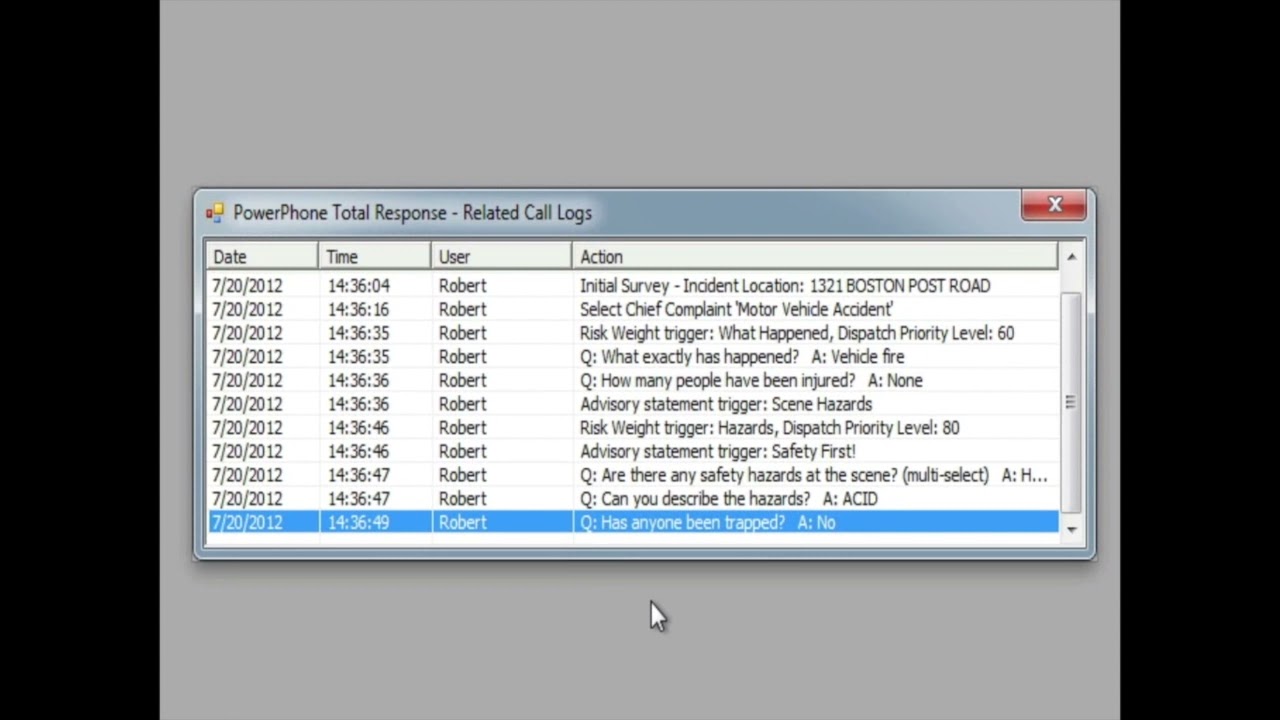The height and width of the screenshot is (720, 1280).
Task: Select the Advisory trigger: Scene Hazards row
Action: [x=632, y=404]
